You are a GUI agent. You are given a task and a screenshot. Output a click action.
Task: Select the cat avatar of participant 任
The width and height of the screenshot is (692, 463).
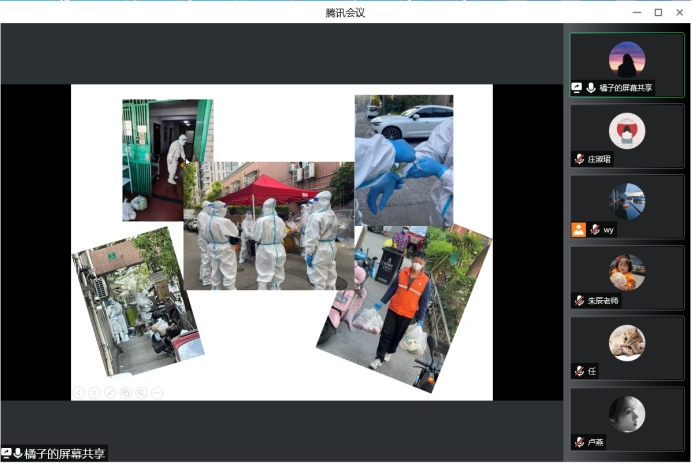click(627, 342)
